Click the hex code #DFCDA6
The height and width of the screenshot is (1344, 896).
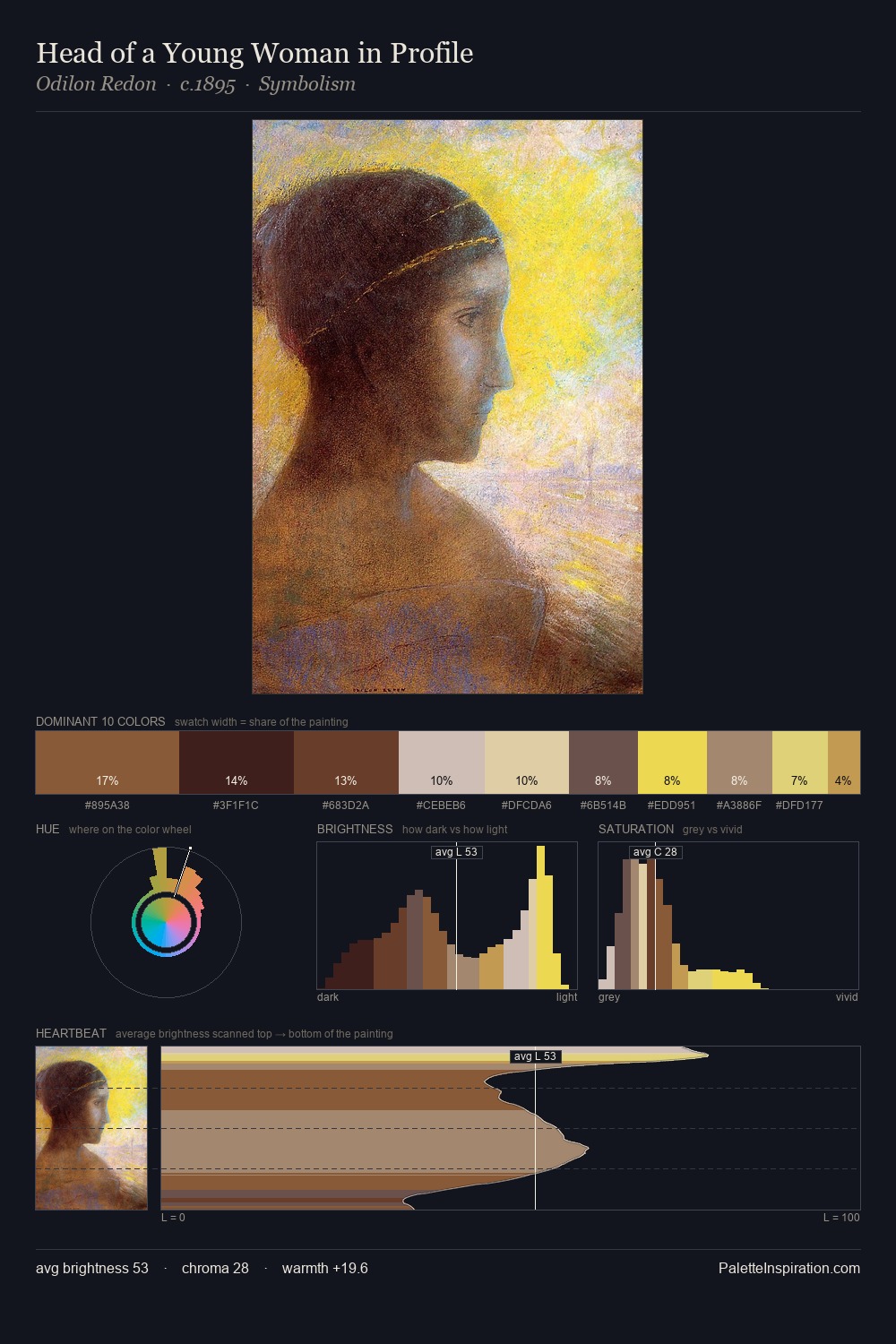527,805
